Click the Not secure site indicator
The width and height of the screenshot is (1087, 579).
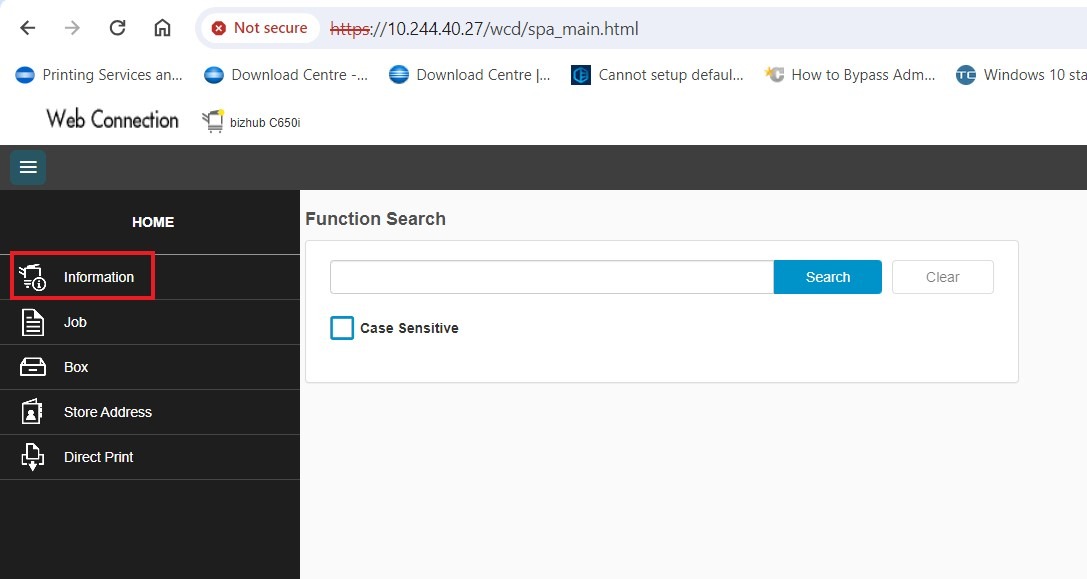pyautogui.click(x=260, y=28)
